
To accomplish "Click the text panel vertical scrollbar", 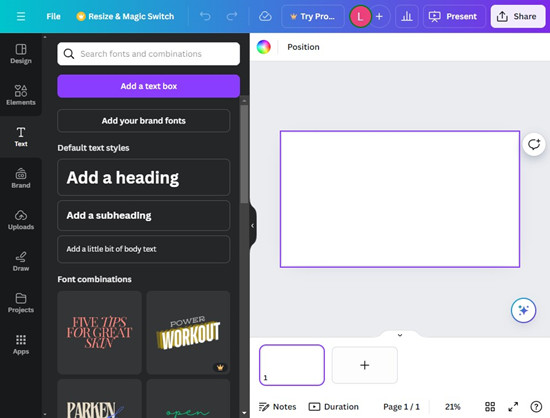I will point(244,154).
